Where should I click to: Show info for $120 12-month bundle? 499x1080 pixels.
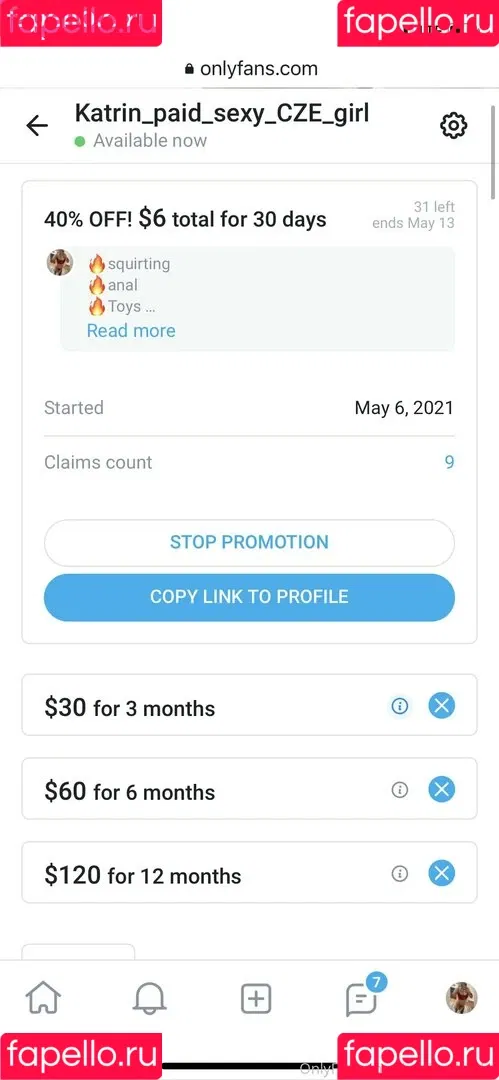[400, 874]
